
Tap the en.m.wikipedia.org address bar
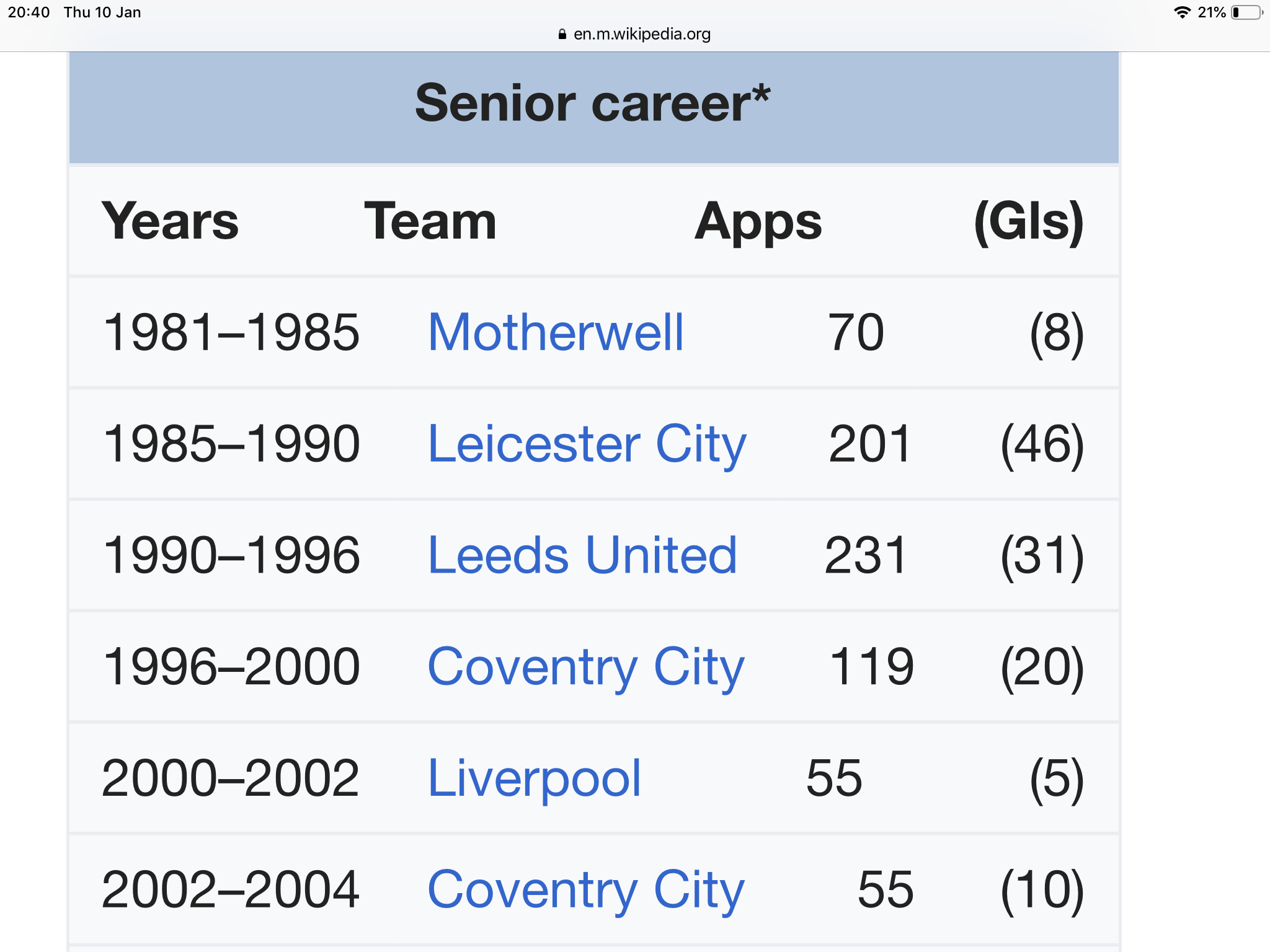(x=634, y=34)
